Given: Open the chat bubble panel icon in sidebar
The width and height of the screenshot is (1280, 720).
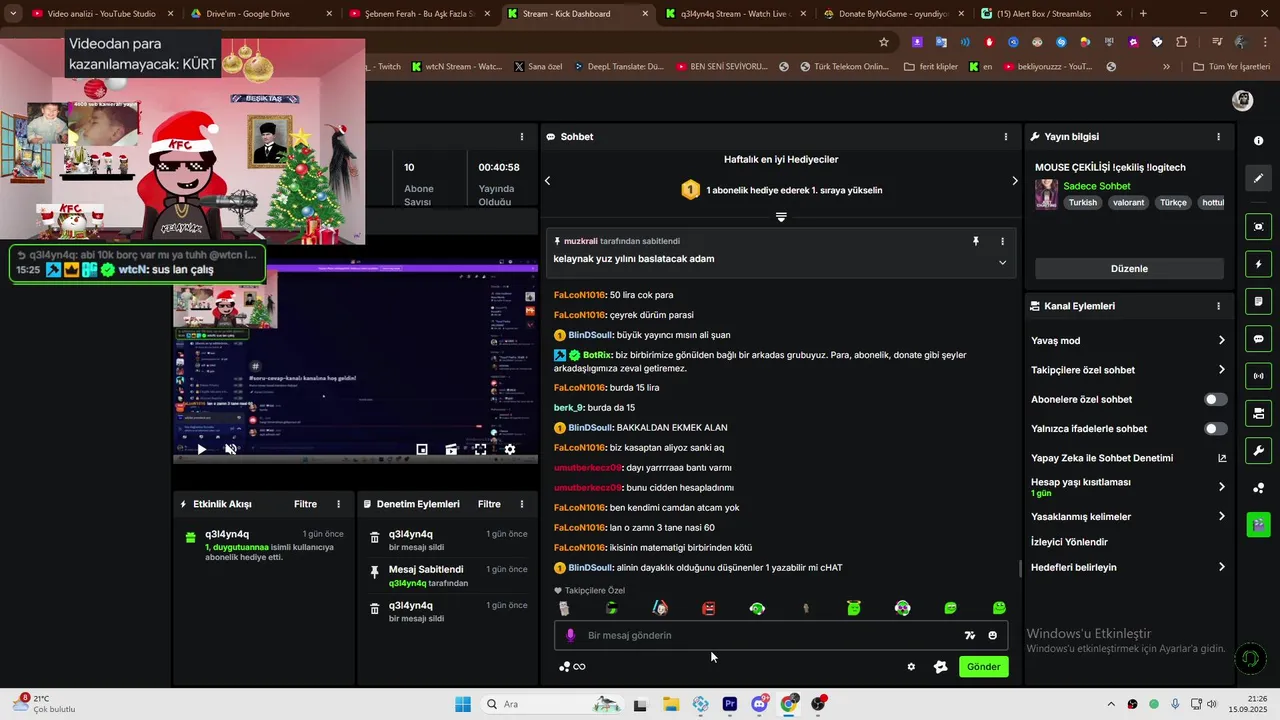Looking at the screenshot, I should point(1259,339).
